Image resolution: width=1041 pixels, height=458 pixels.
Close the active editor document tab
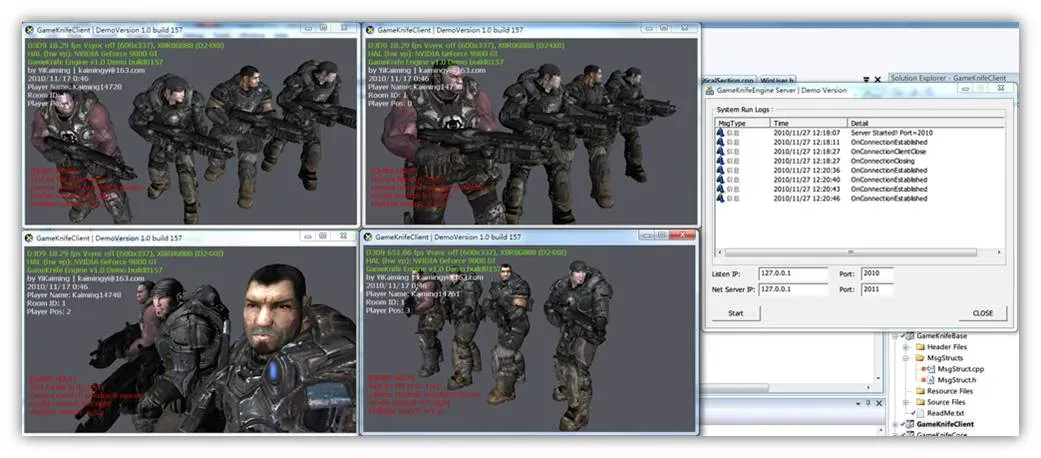[878, 80]
